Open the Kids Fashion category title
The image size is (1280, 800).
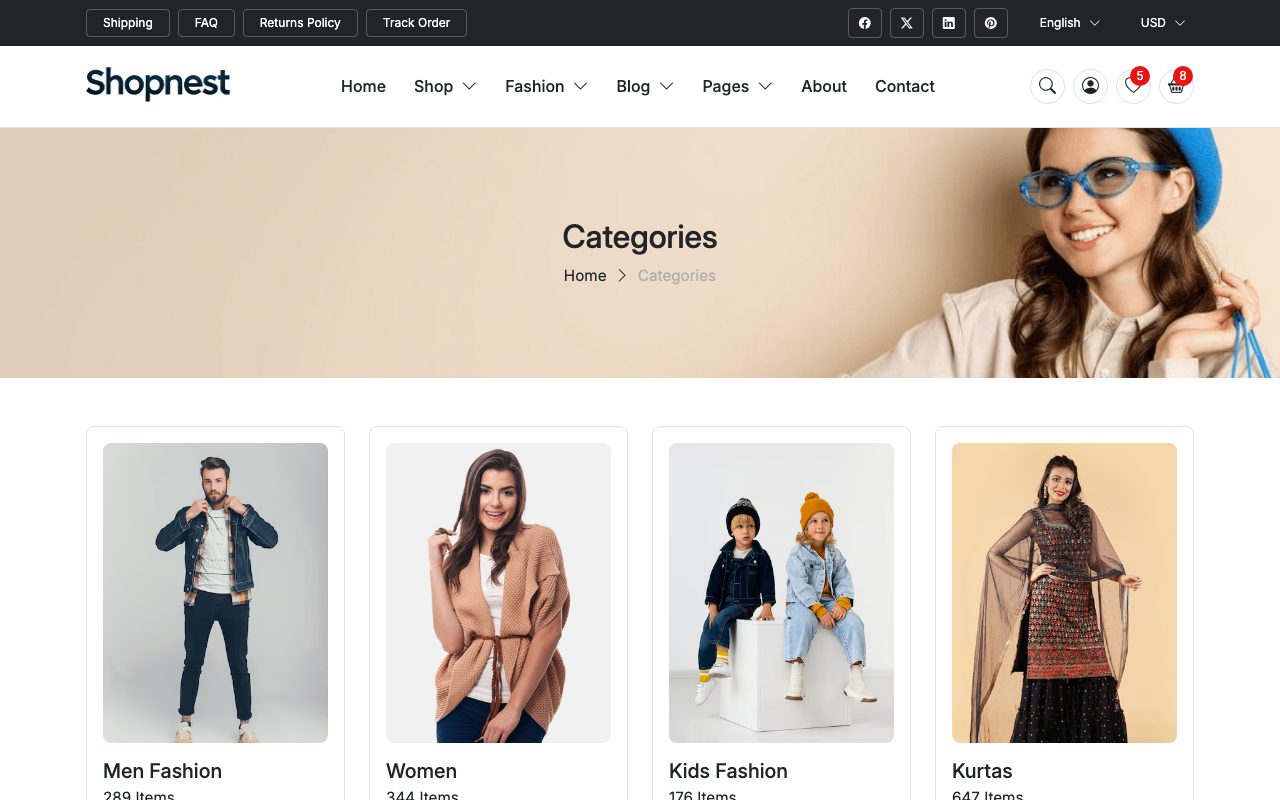click(728, 771)
